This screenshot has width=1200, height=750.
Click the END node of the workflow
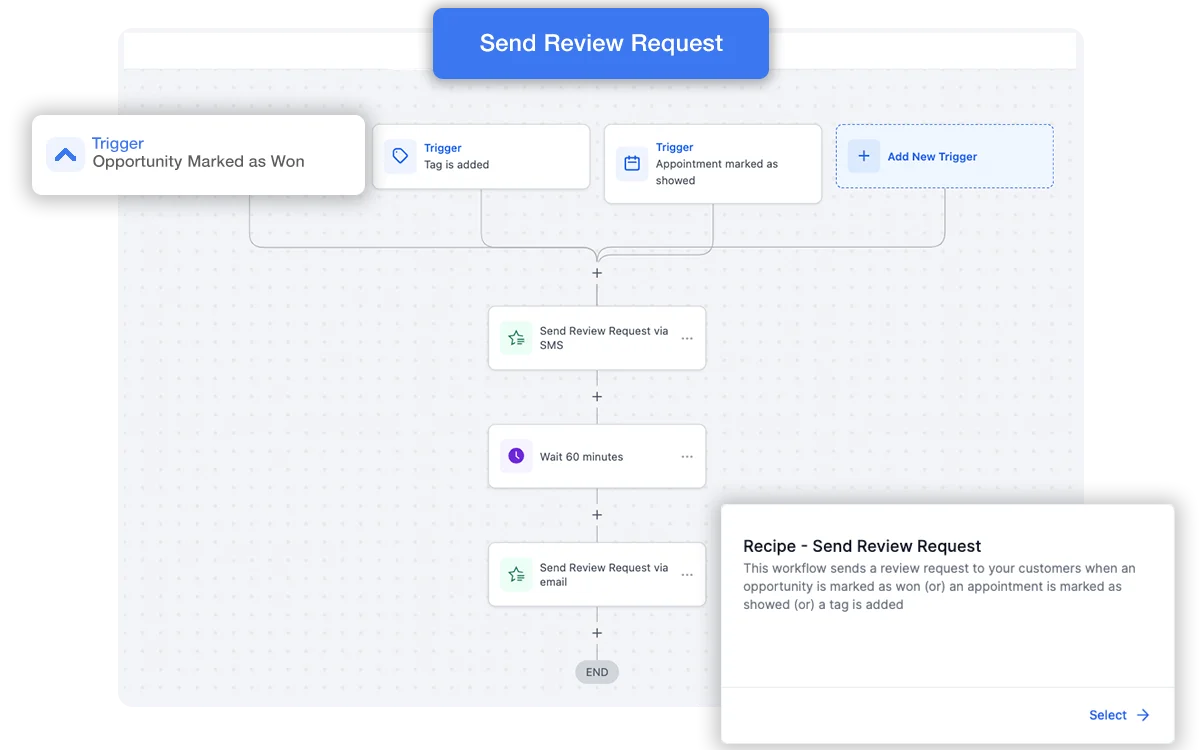click(x=597, y=672)
